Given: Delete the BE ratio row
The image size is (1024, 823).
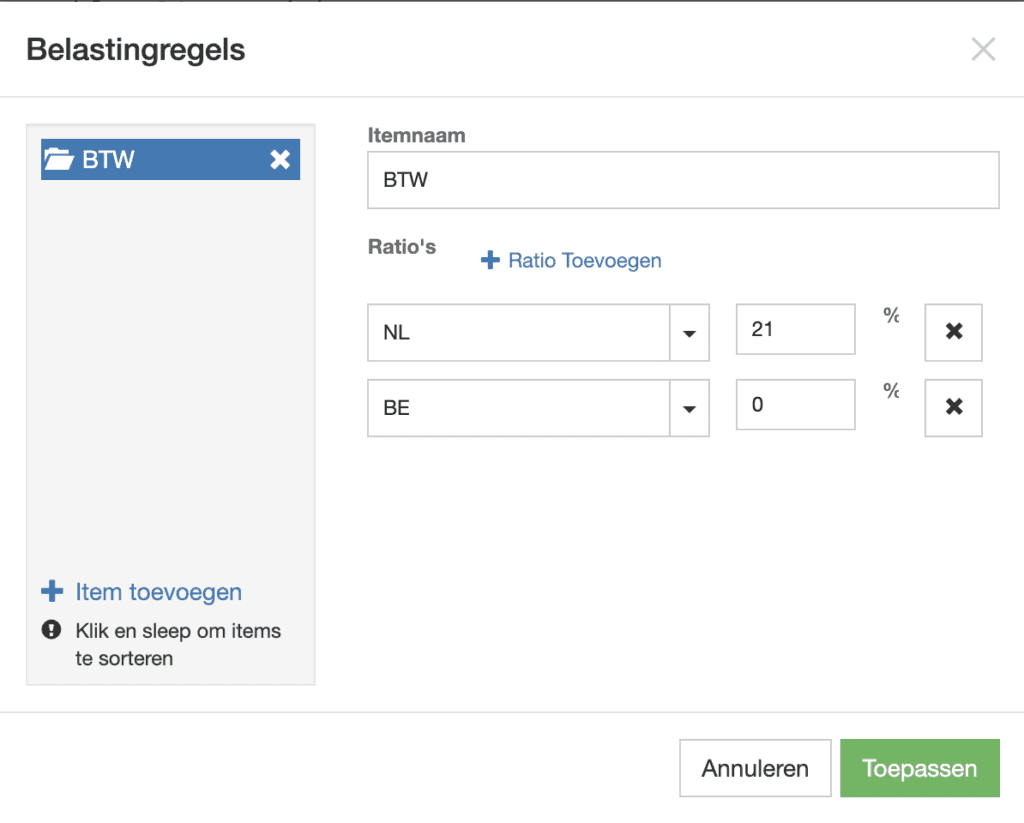Looking at the screenshot, I should click(x=953, y=408).
